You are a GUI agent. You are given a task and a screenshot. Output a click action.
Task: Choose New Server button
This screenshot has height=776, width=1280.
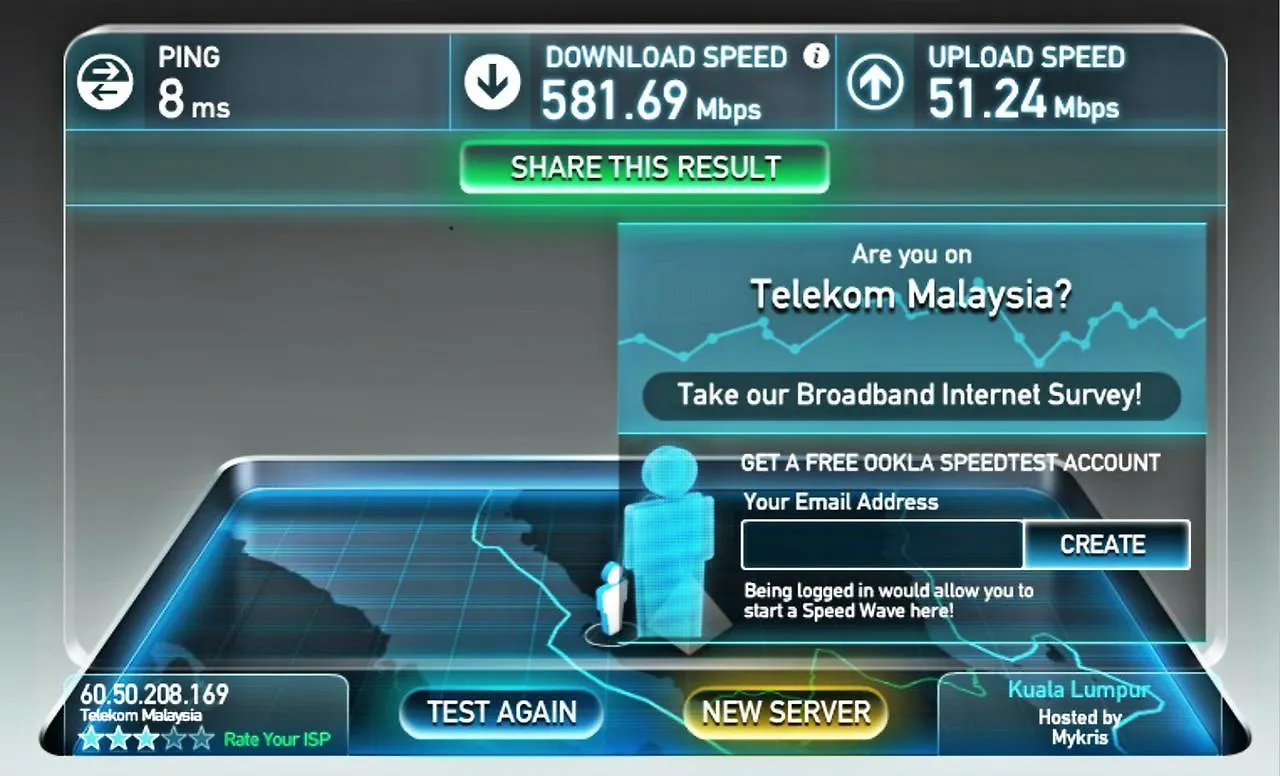(x=786, y=712)
